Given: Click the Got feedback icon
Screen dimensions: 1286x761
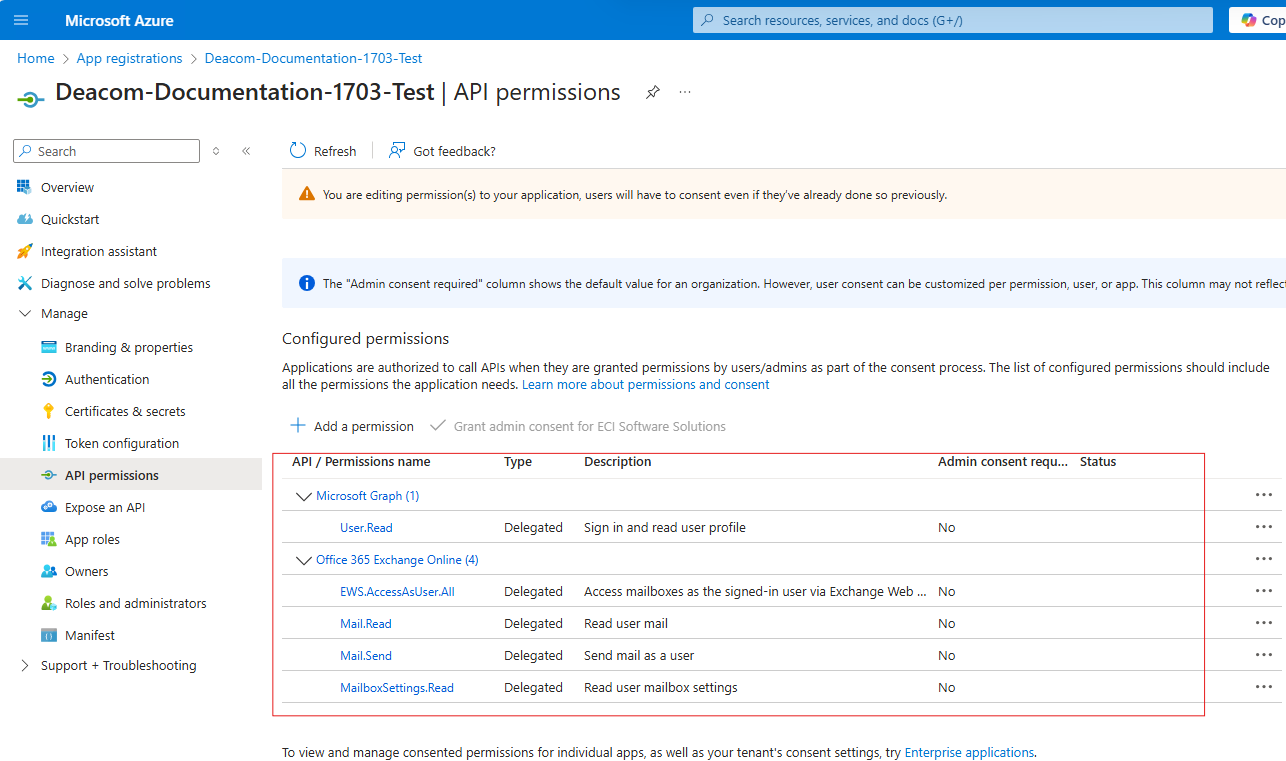Looking at the screenshot, I should click(397, 150).
